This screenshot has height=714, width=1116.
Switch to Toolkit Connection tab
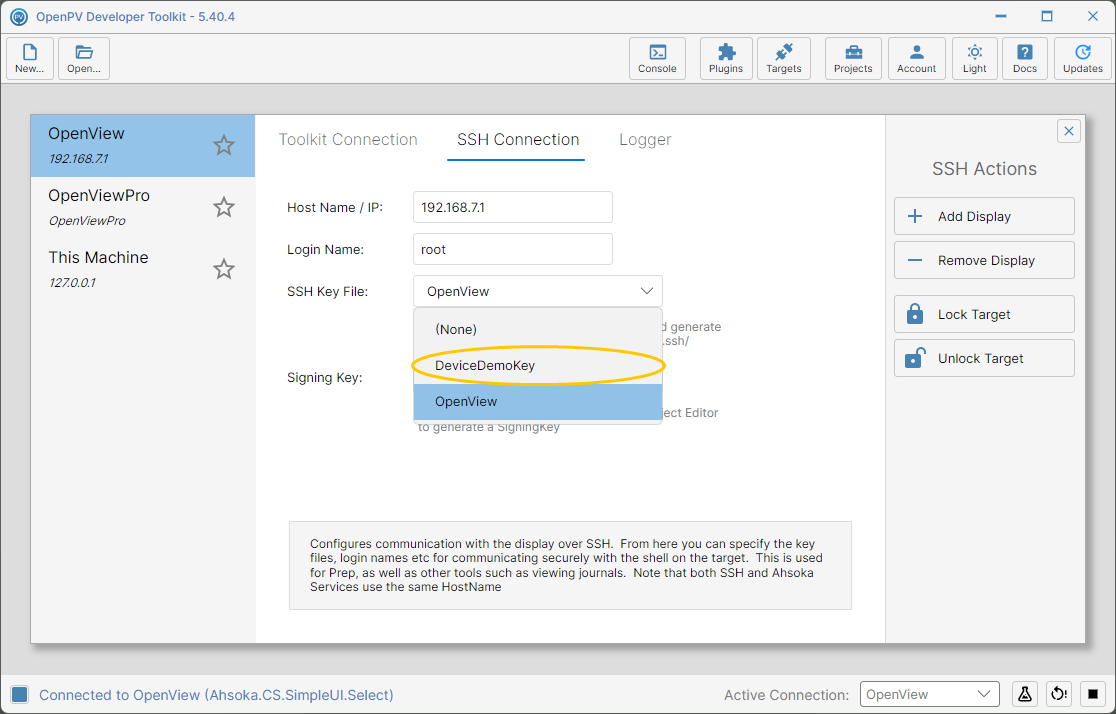tap(348, 140)
